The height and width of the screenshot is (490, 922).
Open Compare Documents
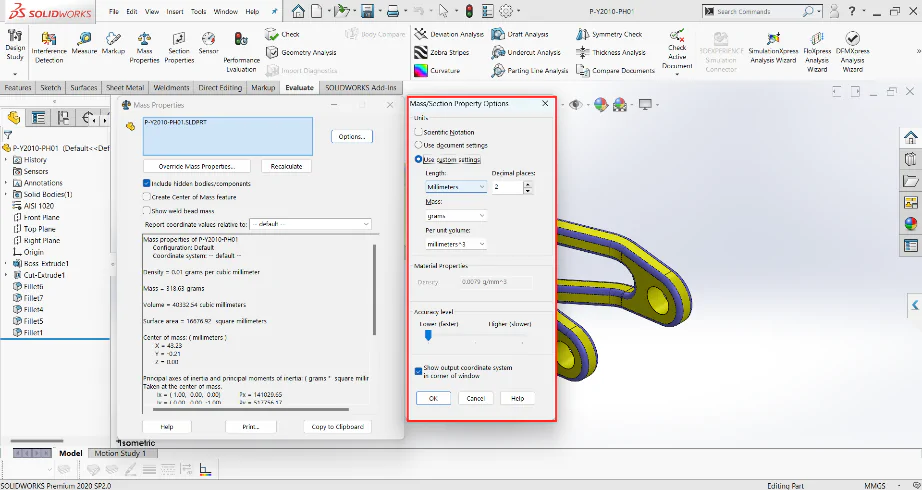(x=615, y=71)
